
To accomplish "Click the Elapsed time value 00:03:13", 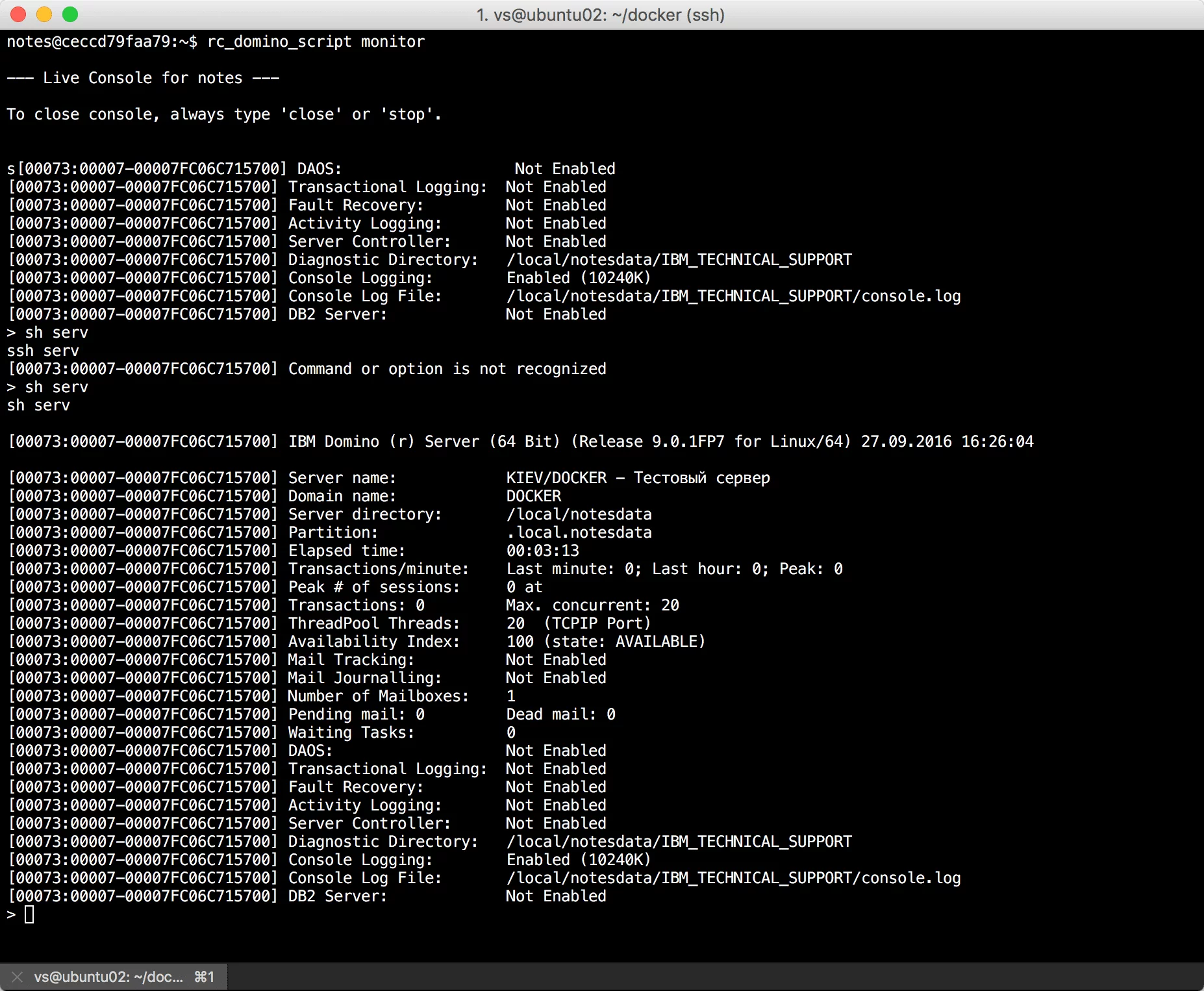I will tap(544, 550).
